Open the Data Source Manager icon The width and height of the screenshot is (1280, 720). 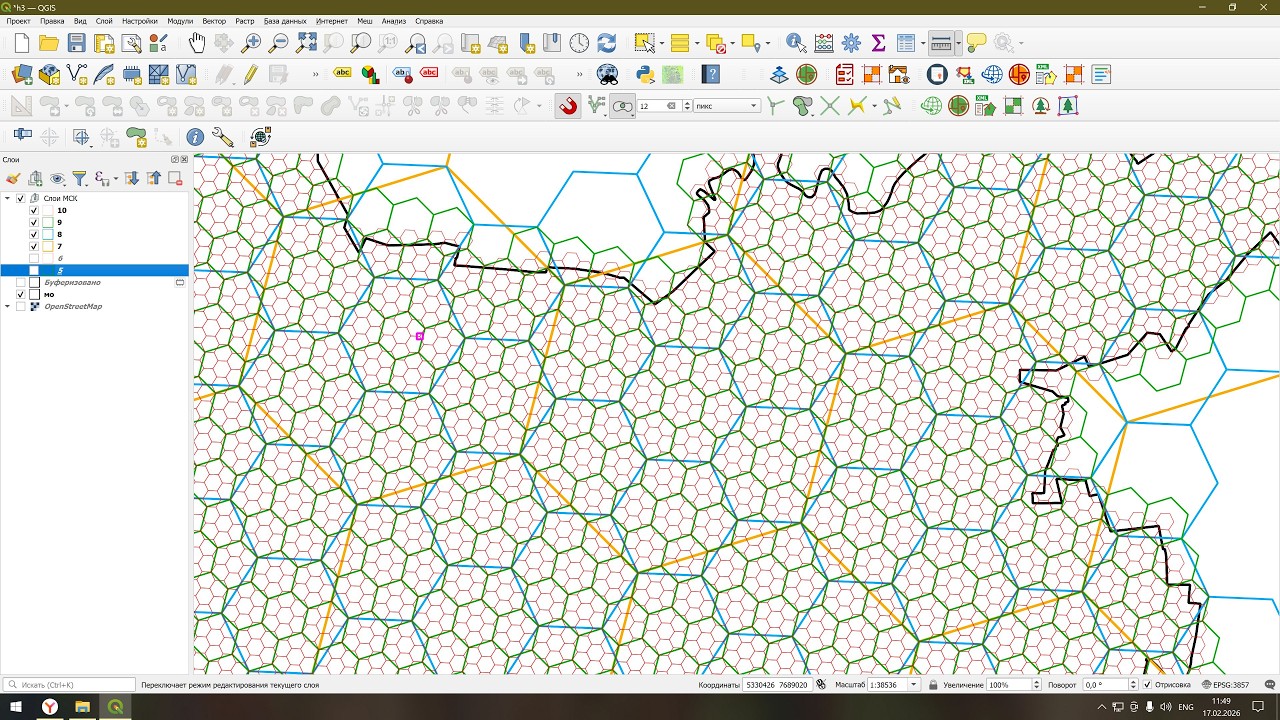coord(21,75)
